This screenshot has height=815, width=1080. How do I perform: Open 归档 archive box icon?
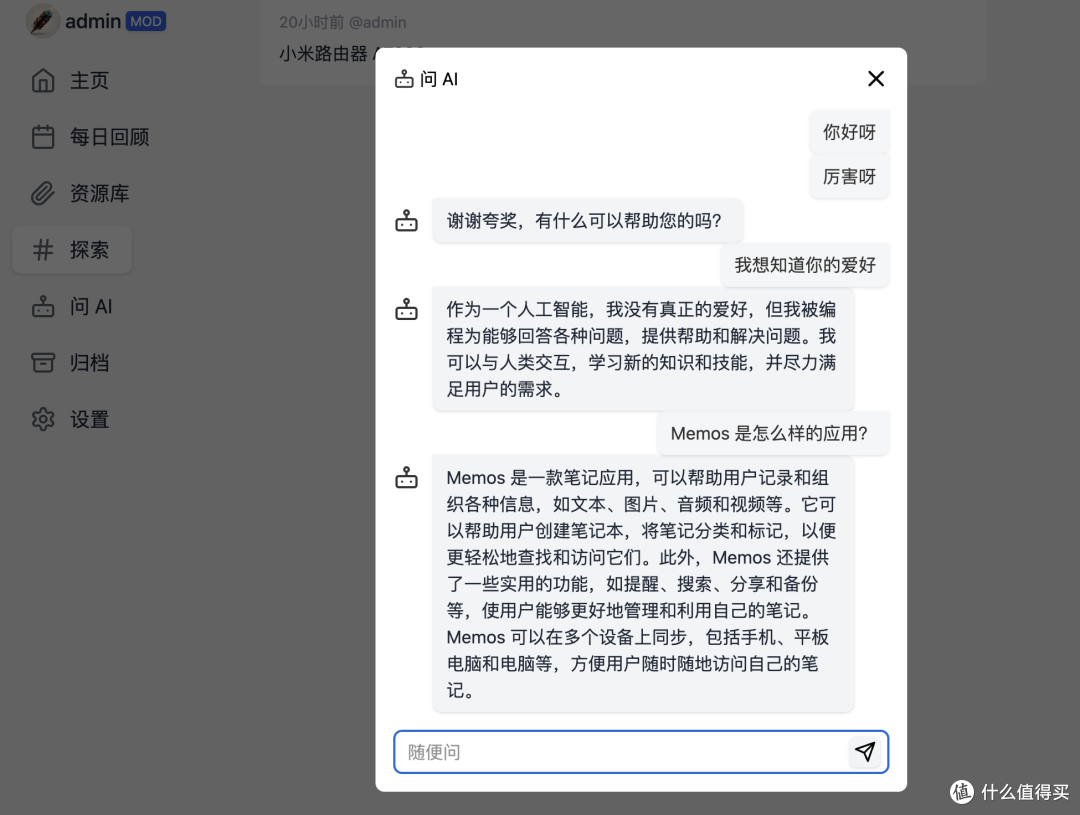pos(43,363)
